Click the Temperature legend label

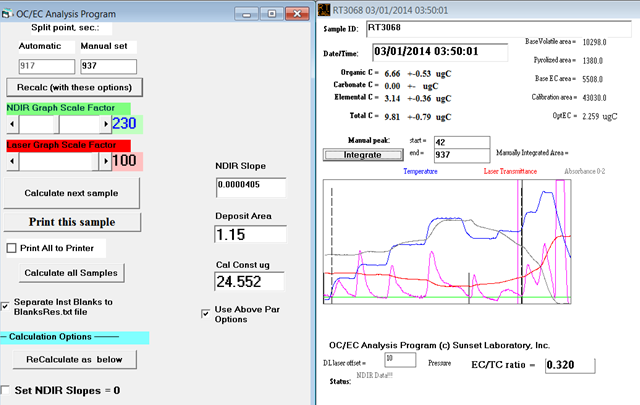[420, 171]
